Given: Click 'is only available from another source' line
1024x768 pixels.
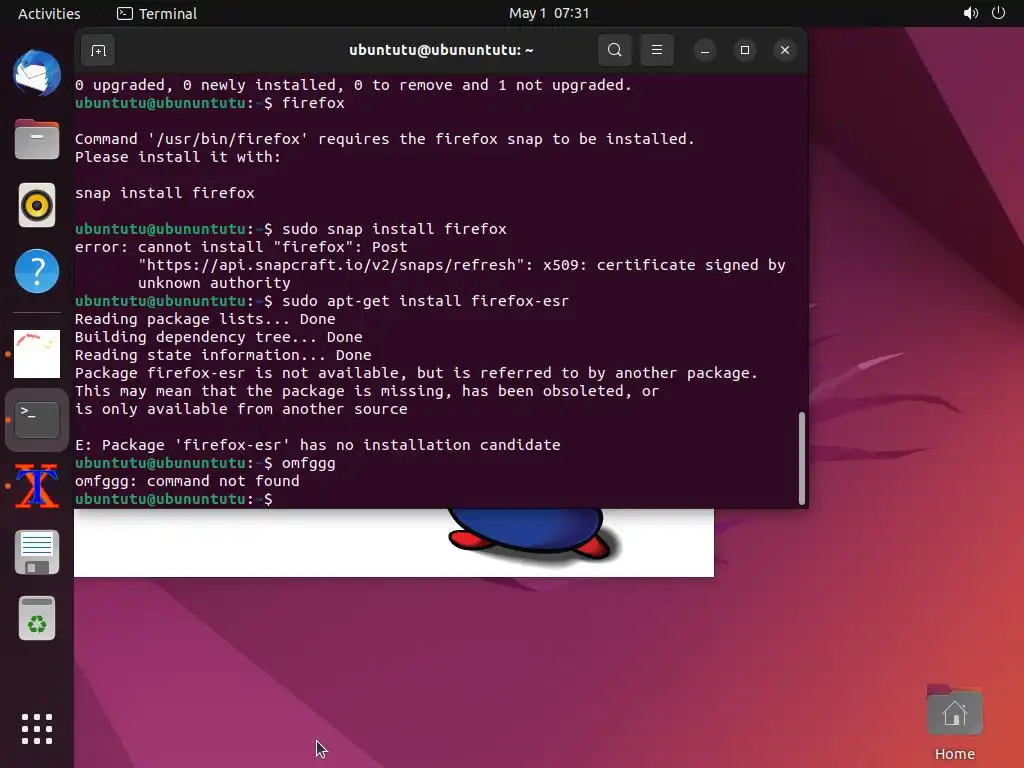Looking at the screenshot, I should tap(241, 409).
